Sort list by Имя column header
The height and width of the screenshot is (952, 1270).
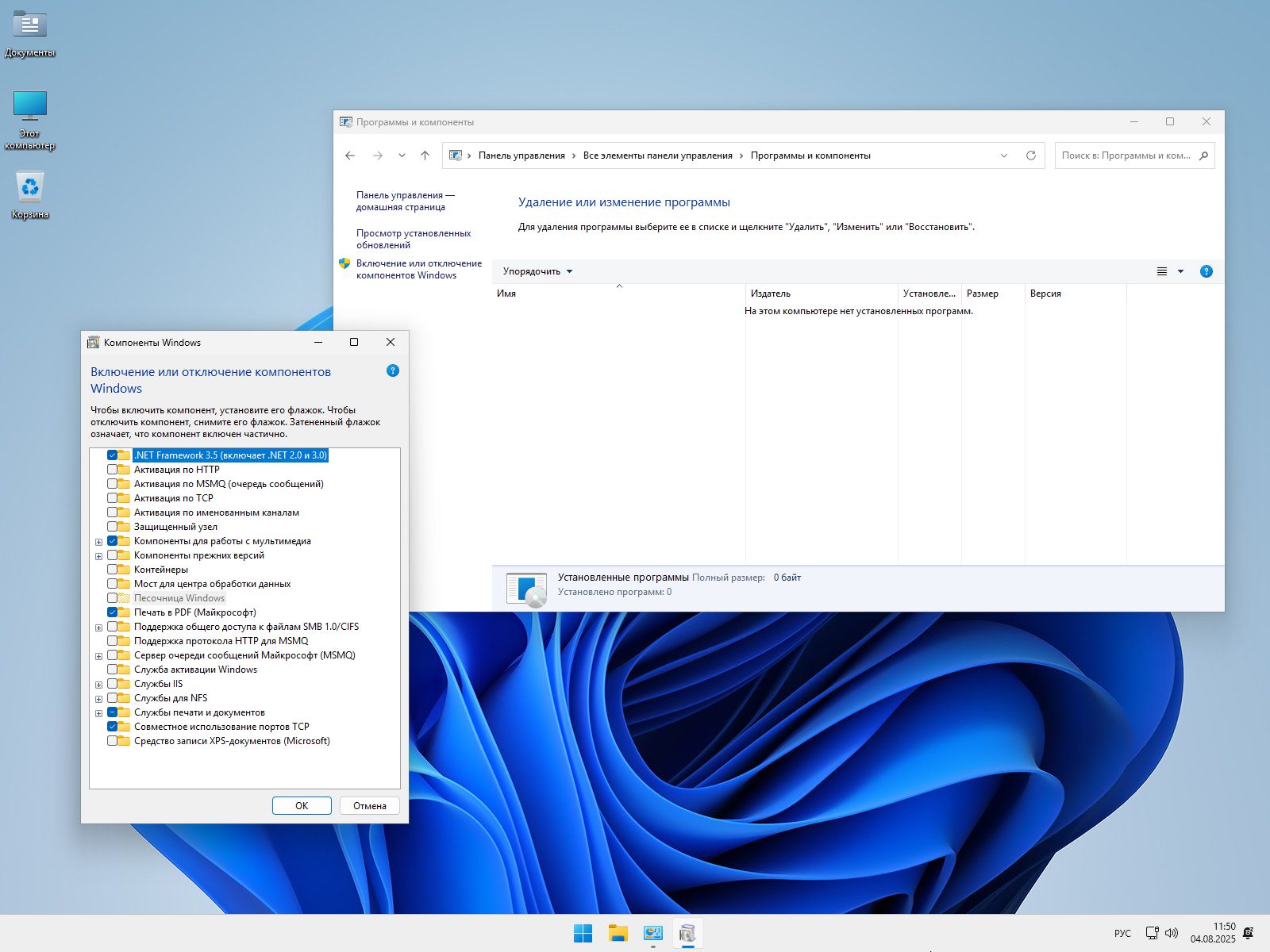tap(619, 294)
